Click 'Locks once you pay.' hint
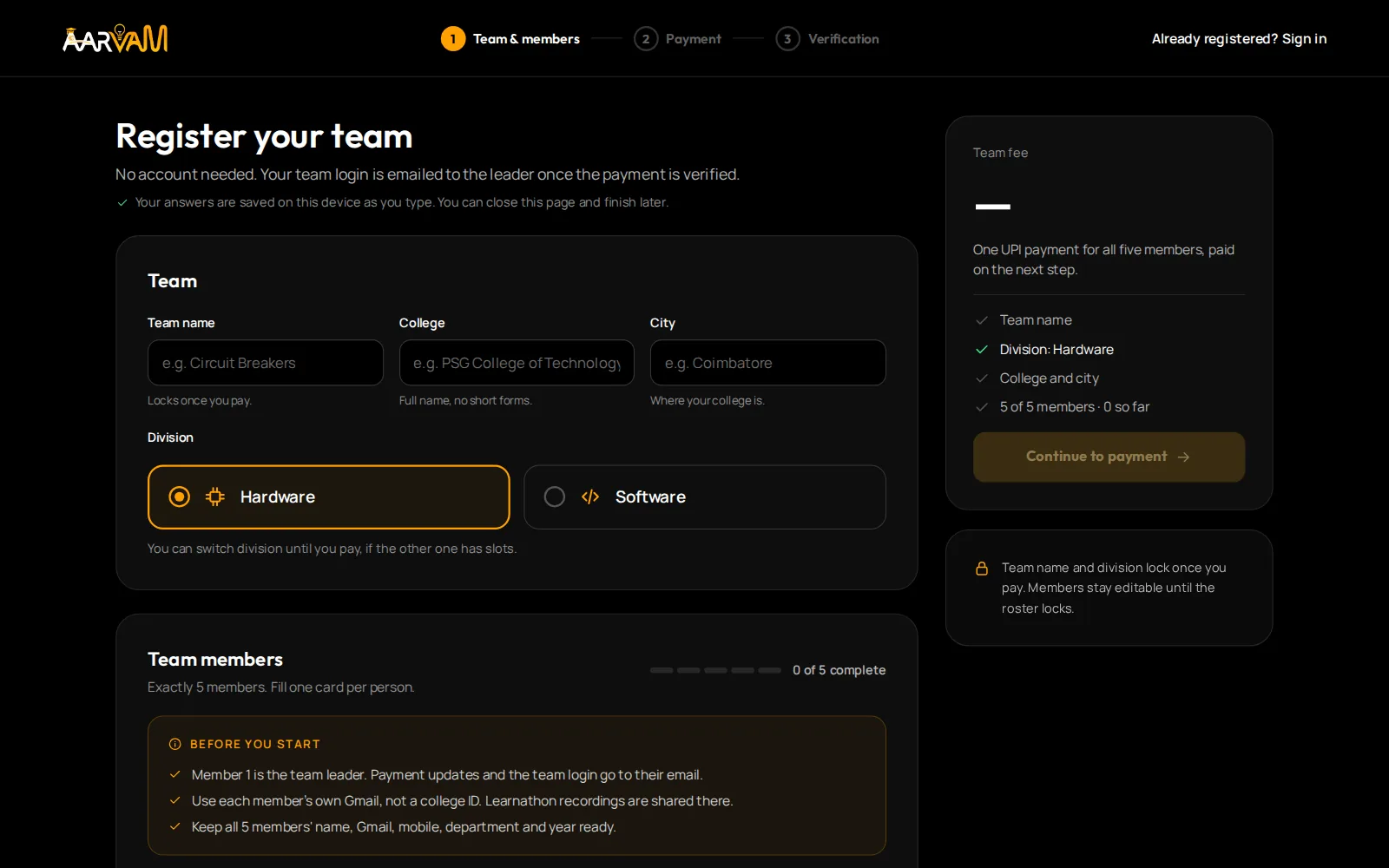This screenshot has height=868, width=1389. [x=200, y=401]
